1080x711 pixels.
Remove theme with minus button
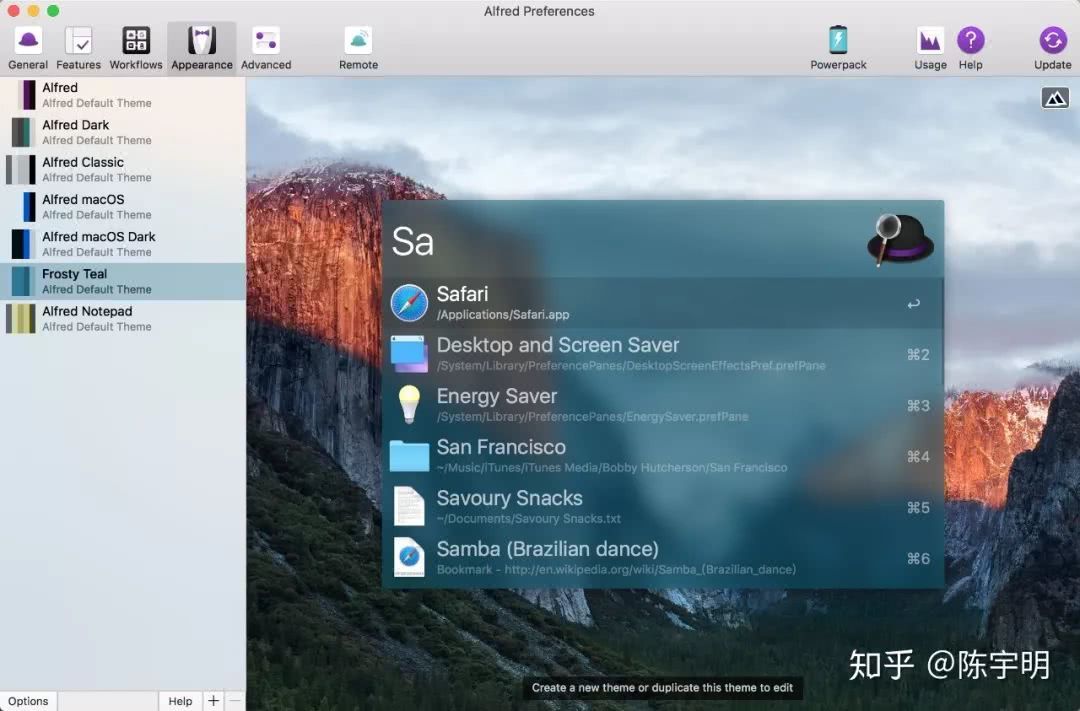pyautogui.click(x=235, y=701)
